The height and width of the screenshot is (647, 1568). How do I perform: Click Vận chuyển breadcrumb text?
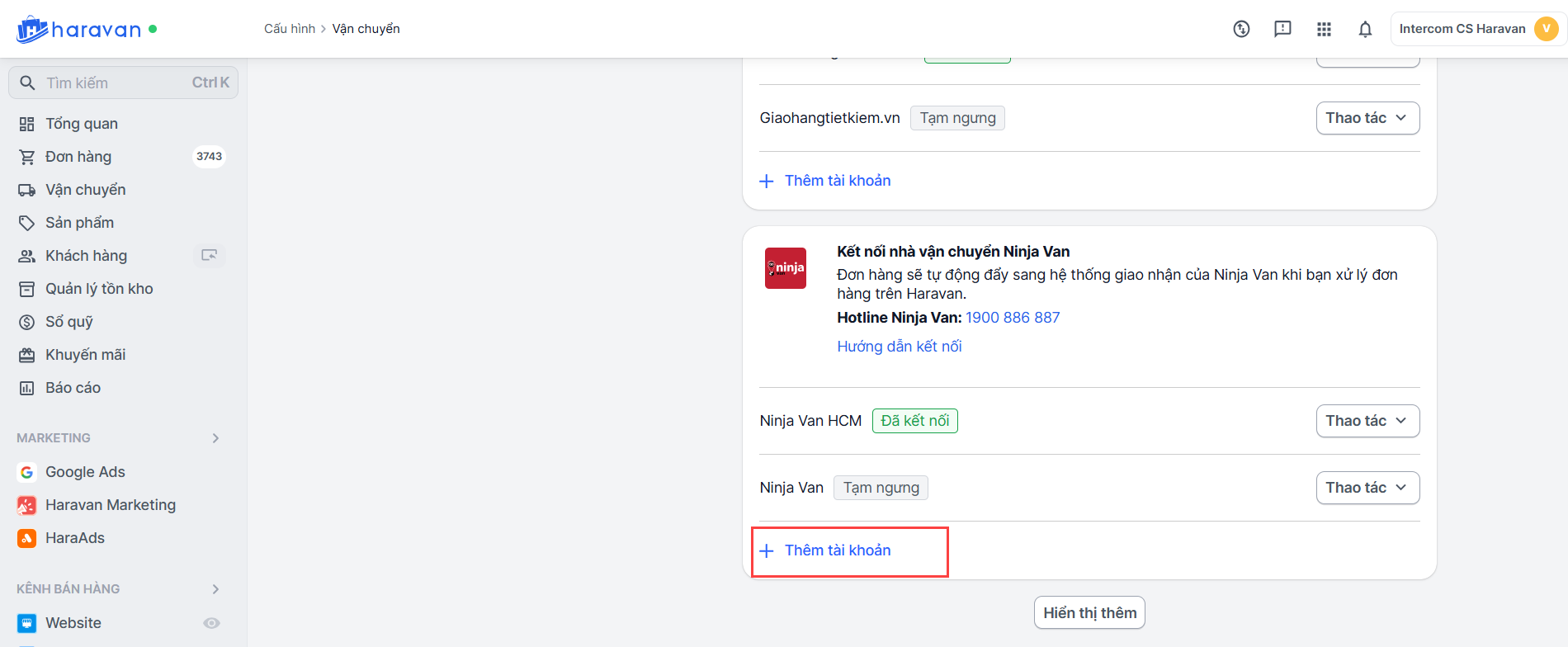[366, 29]
